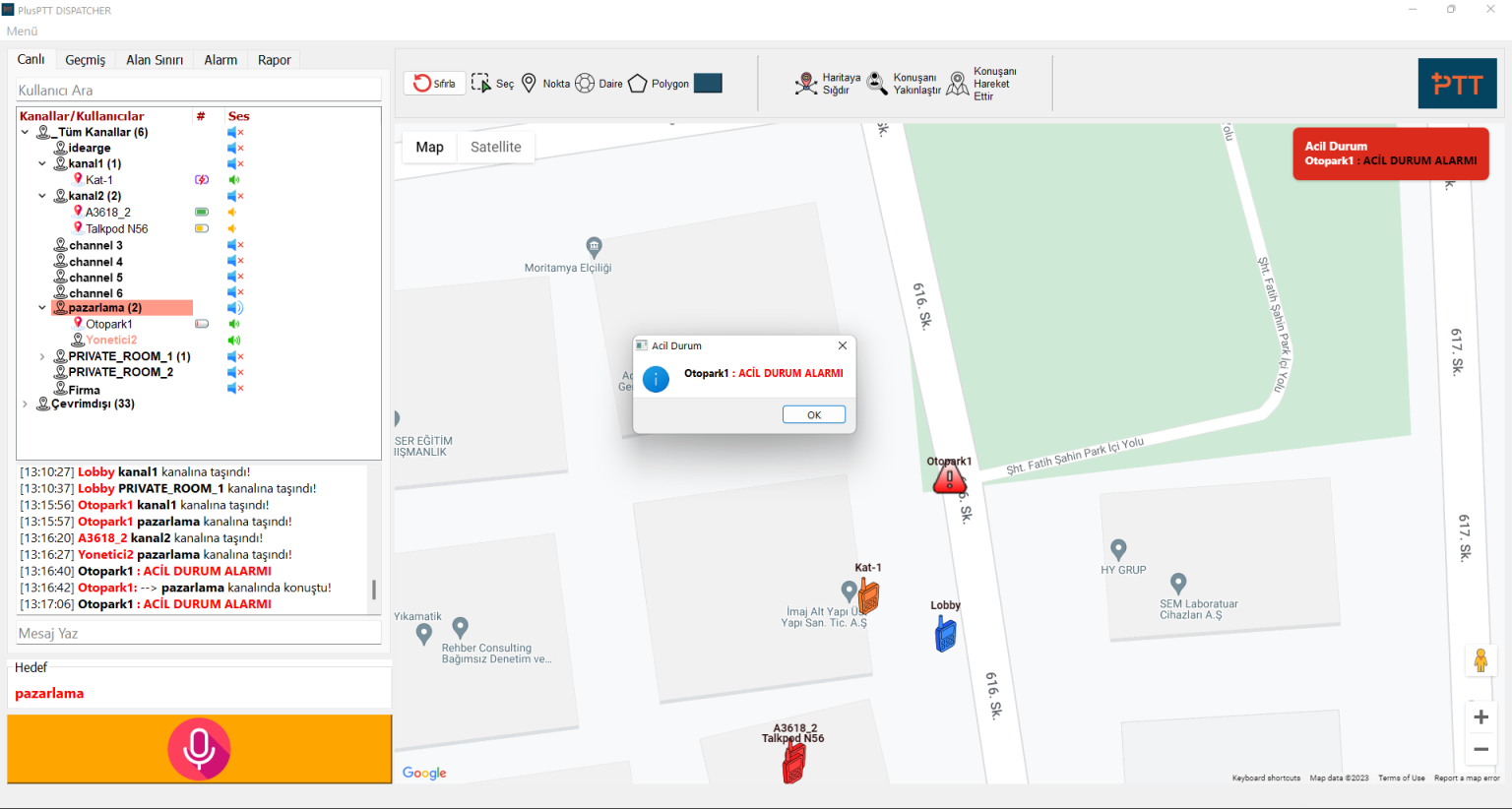1512x809 pixels.
Task: Click the Otopark1 emergency marker on map
Action: (x=949, y=478)
